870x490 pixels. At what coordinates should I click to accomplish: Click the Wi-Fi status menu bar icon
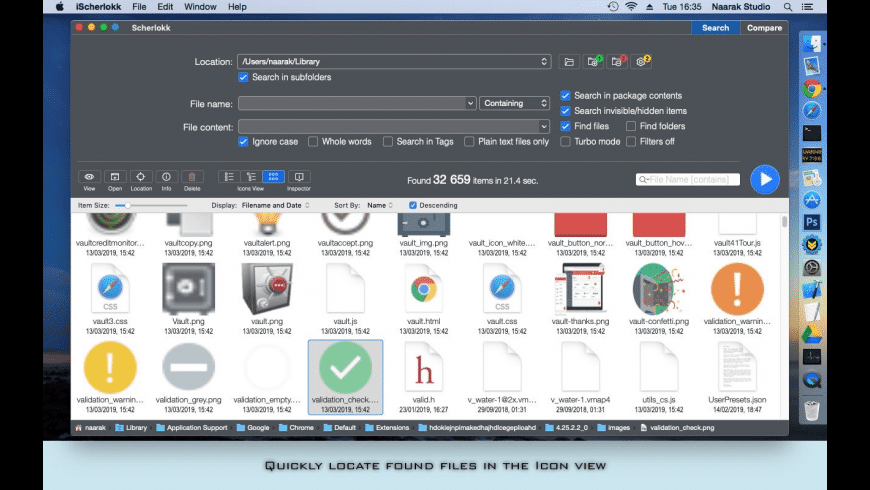pyautogui.click(x=631, y=7)
